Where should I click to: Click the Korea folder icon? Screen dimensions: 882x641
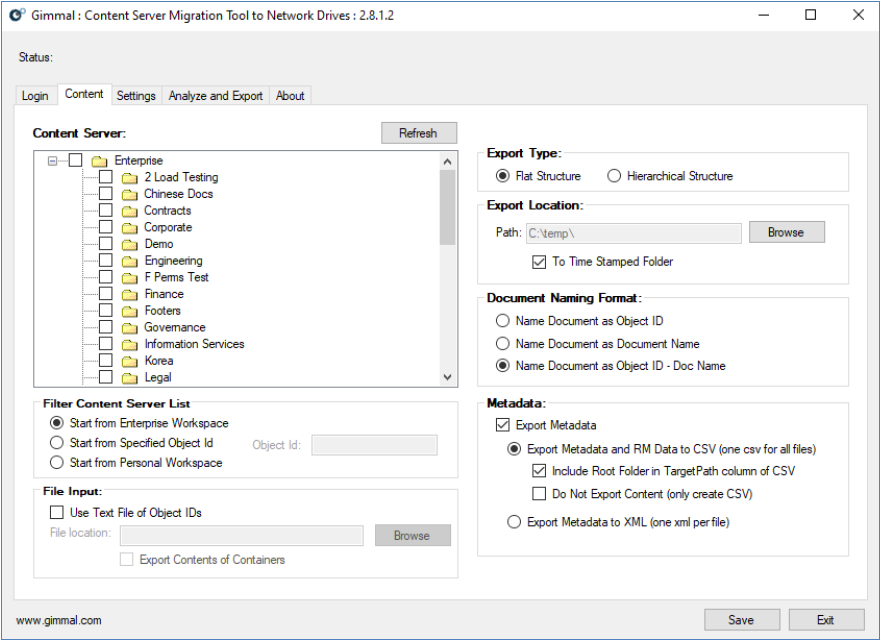coord(129,361)
